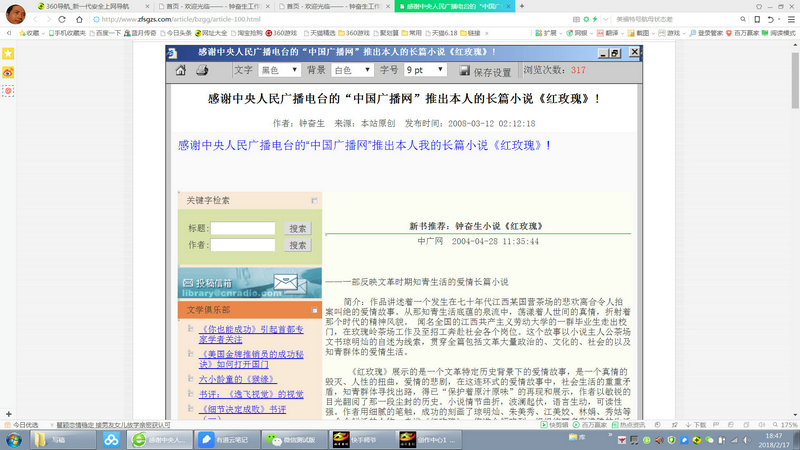Click 搜索 button beside 作者 field
Screen dimensions: 800x450
(297, 245)
